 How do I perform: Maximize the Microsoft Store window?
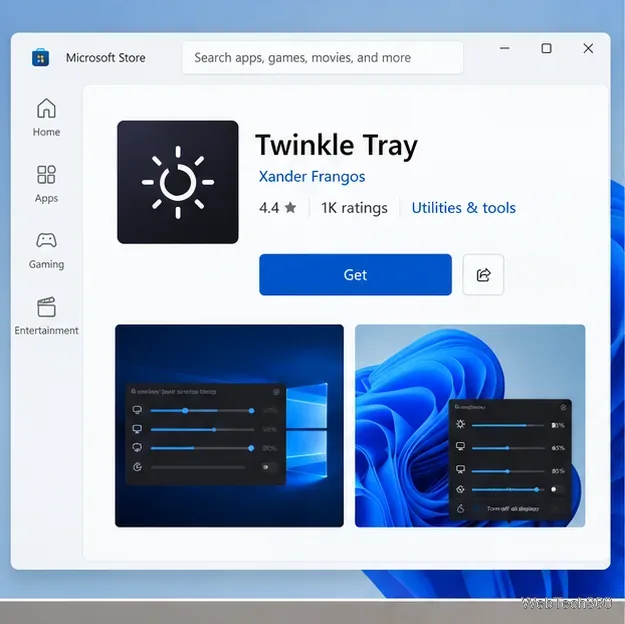pos(546,48)
